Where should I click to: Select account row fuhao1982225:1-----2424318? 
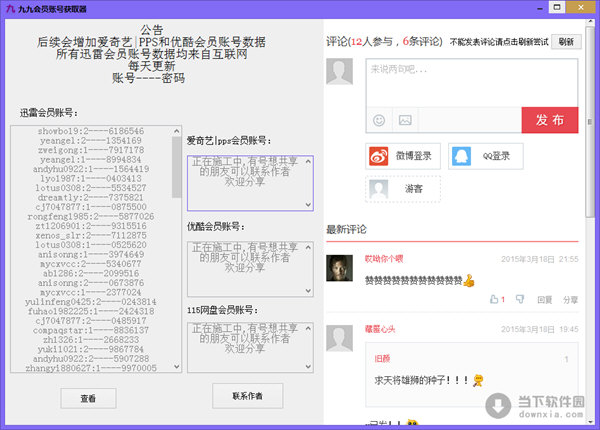[x=91, y=311]
